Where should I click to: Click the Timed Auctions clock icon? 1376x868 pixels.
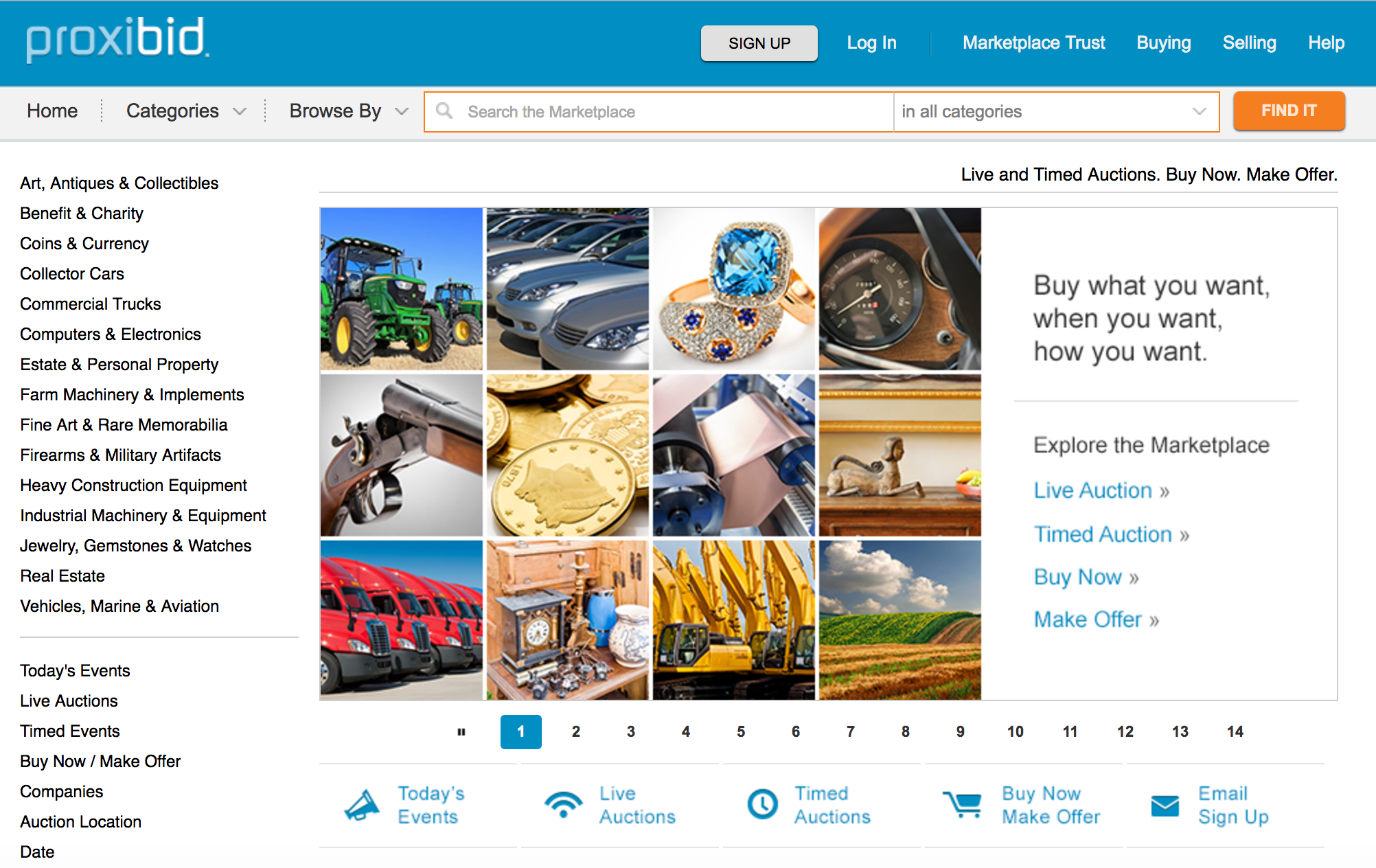tap(762, 804)
